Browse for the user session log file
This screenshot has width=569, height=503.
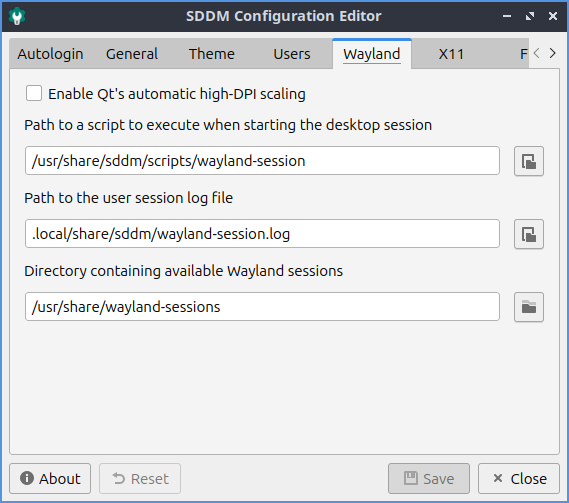pyautogui.click(x=529, y=234)
